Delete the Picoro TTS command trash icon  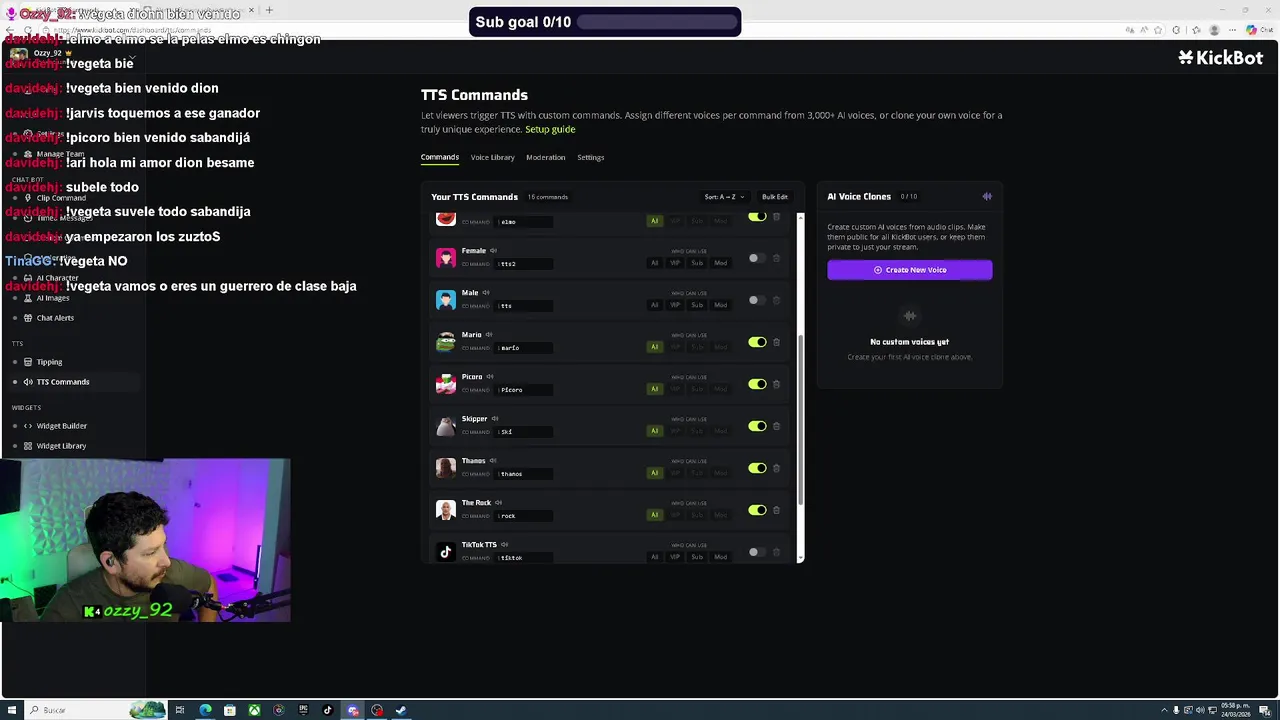tap(776, 384)
